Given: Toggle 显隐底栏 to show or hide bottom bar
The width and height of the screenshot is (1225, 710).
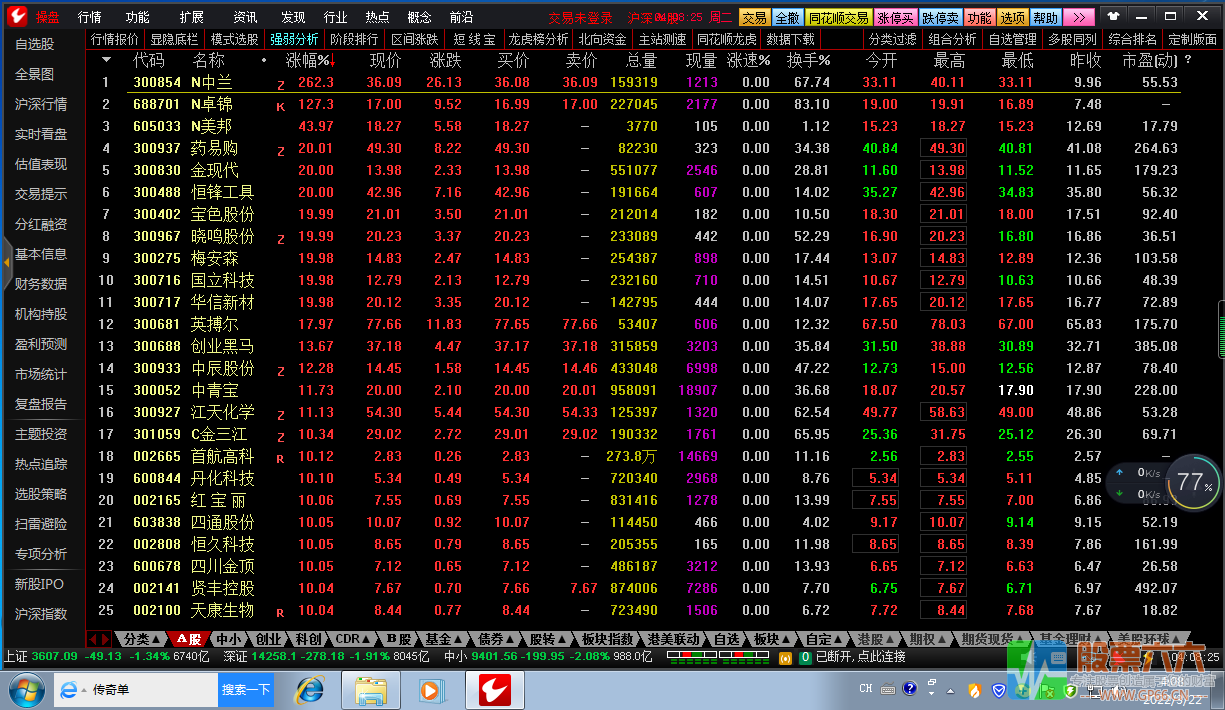Looking at the screenshot, I should (174, 39).
